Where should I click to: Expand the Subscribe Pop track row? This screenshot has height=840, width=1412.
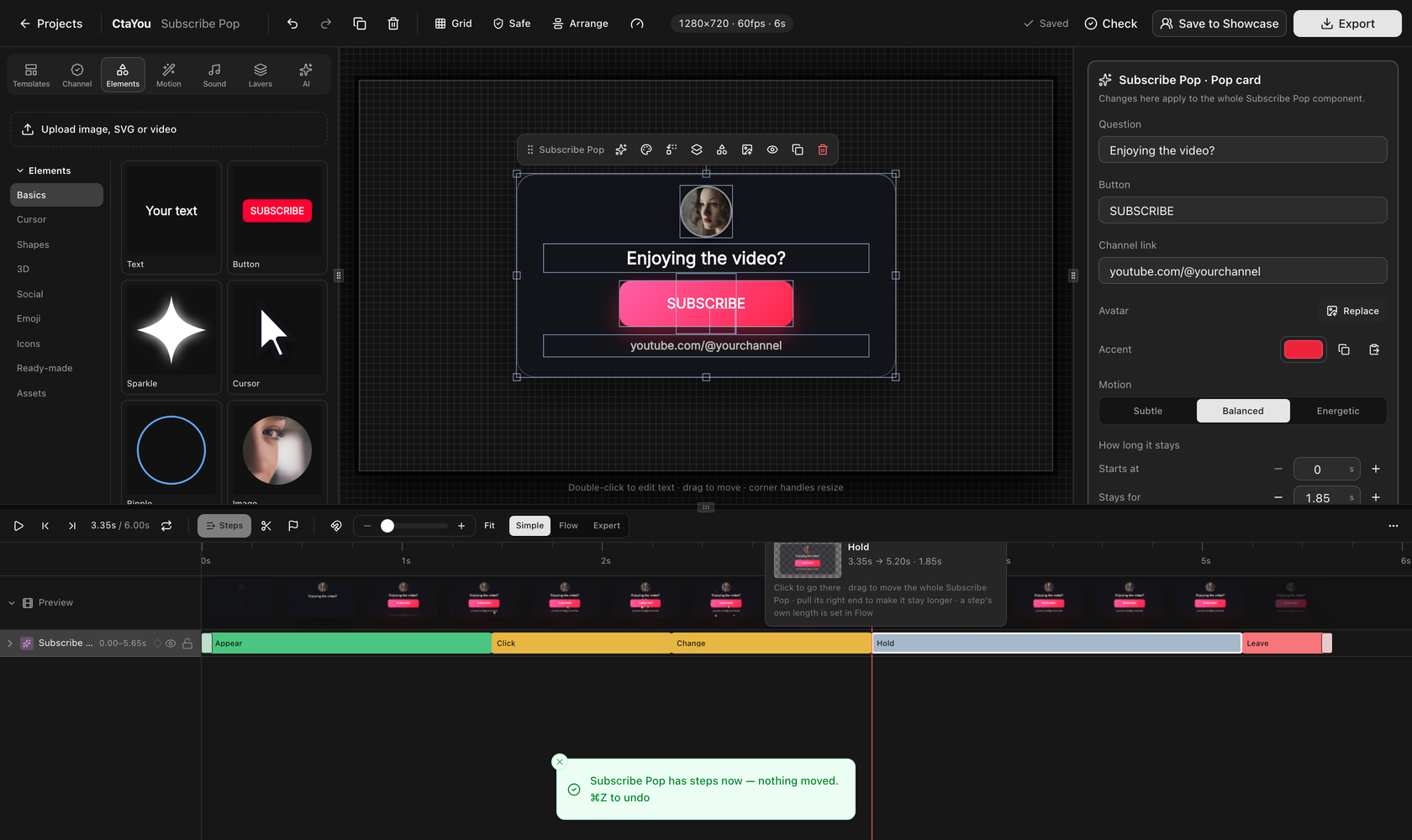(x=10, y=643)
